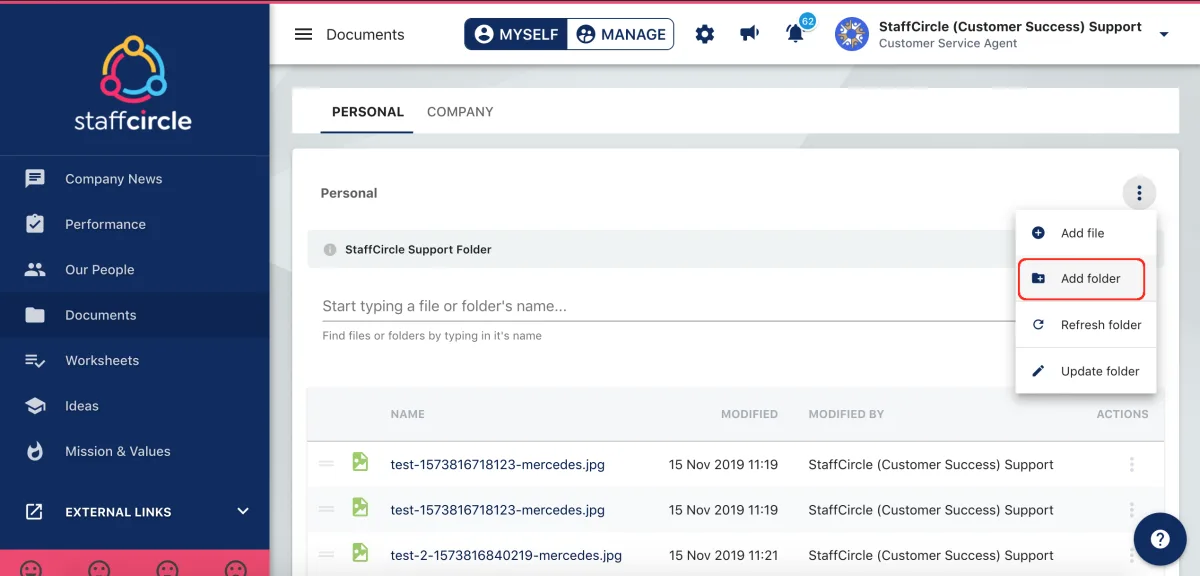Sort by the NAME column header
Viewport: 1200px width, 576px height.
pyautogui.click(x=408, y=414)
